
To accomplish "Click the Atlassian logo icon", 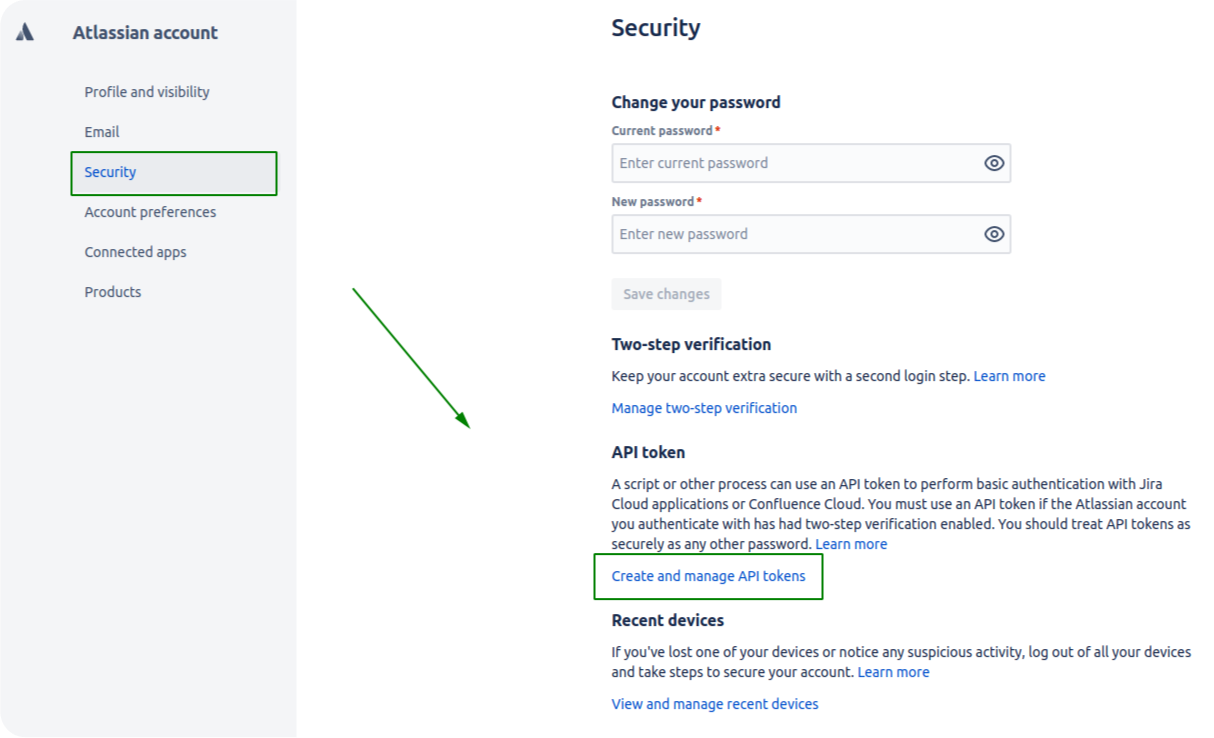I will [x=24, y=31].
